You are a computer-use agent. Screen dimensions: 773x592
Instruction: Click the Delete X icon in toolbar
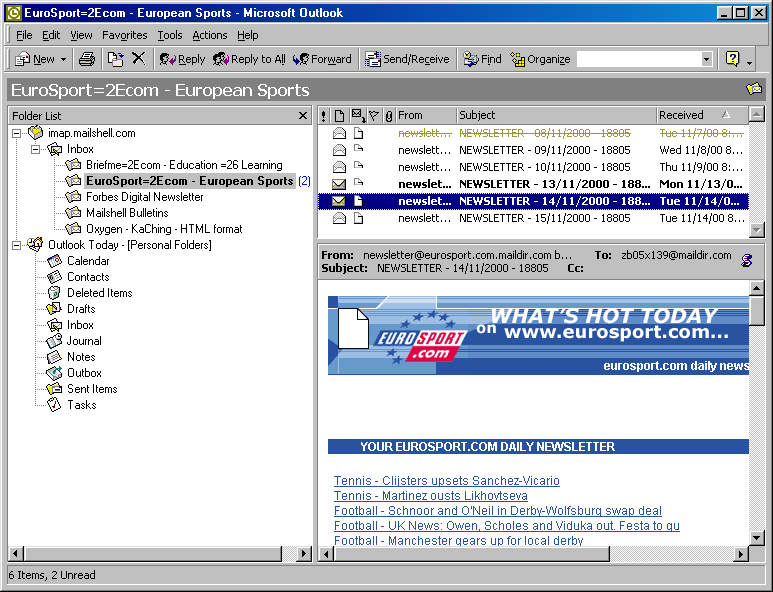click(139, 59)
